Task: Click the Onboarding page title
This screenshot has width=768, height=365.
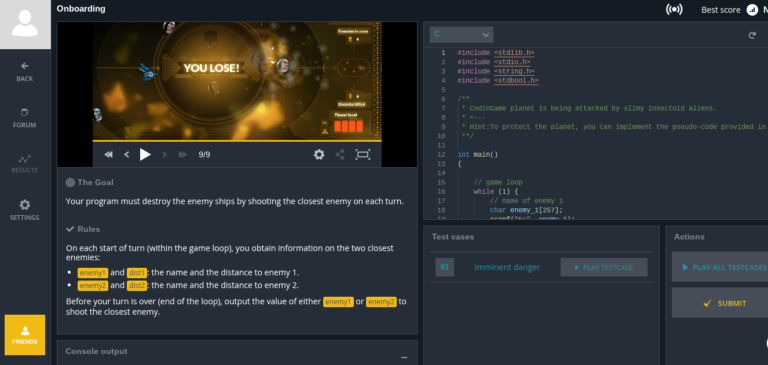Action: pyautogui.click(x=81, y=8)
